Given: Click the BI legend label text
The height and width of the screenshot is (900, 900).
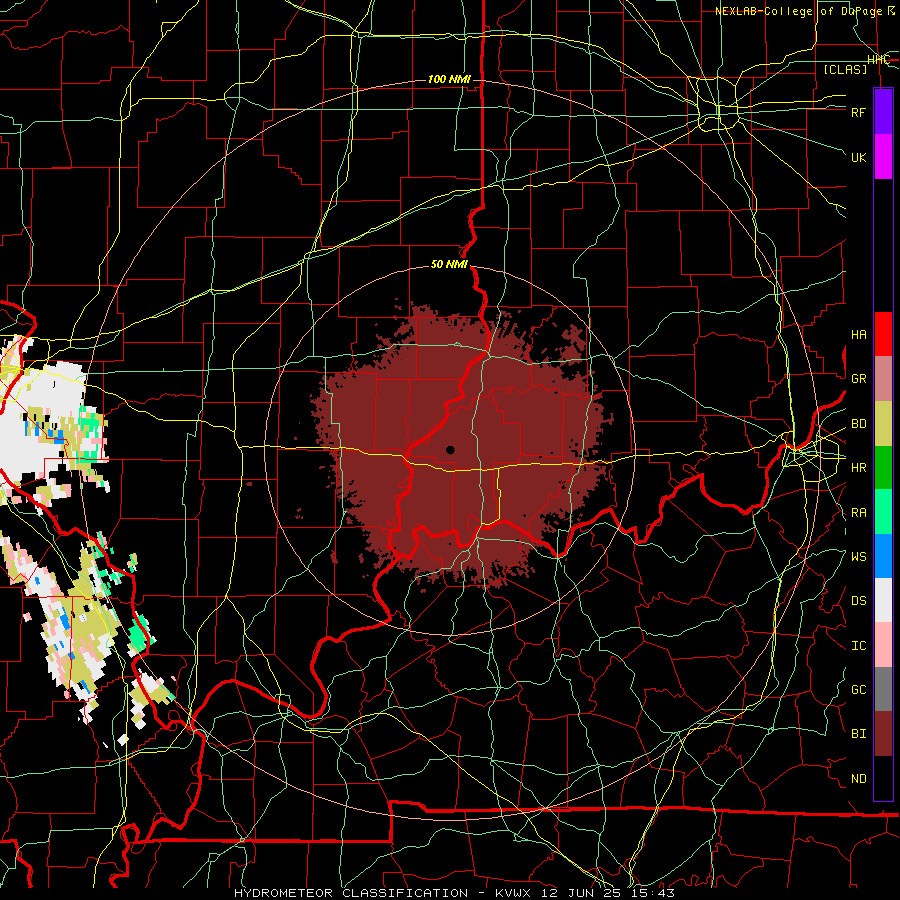Looking at the screenshot, I should coord(859,734).
